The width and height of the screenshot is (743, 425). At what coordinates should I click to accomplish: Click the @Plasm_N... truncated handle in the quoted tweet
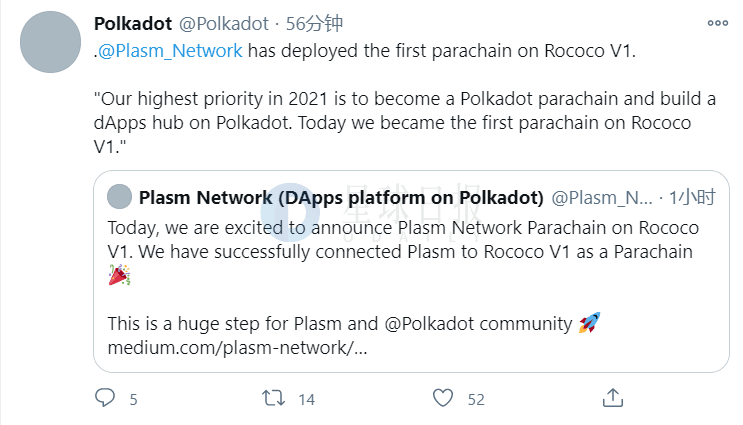(602, 197)
